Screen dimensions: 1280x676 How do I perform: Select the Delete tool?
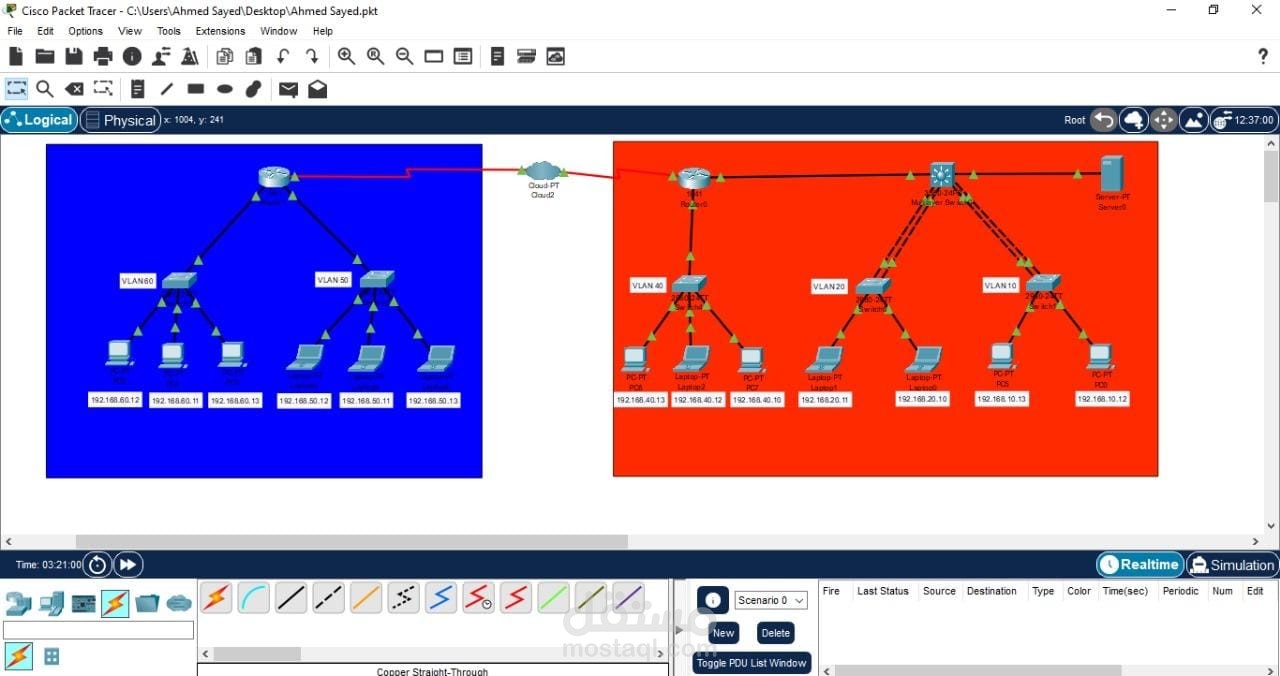74,89
